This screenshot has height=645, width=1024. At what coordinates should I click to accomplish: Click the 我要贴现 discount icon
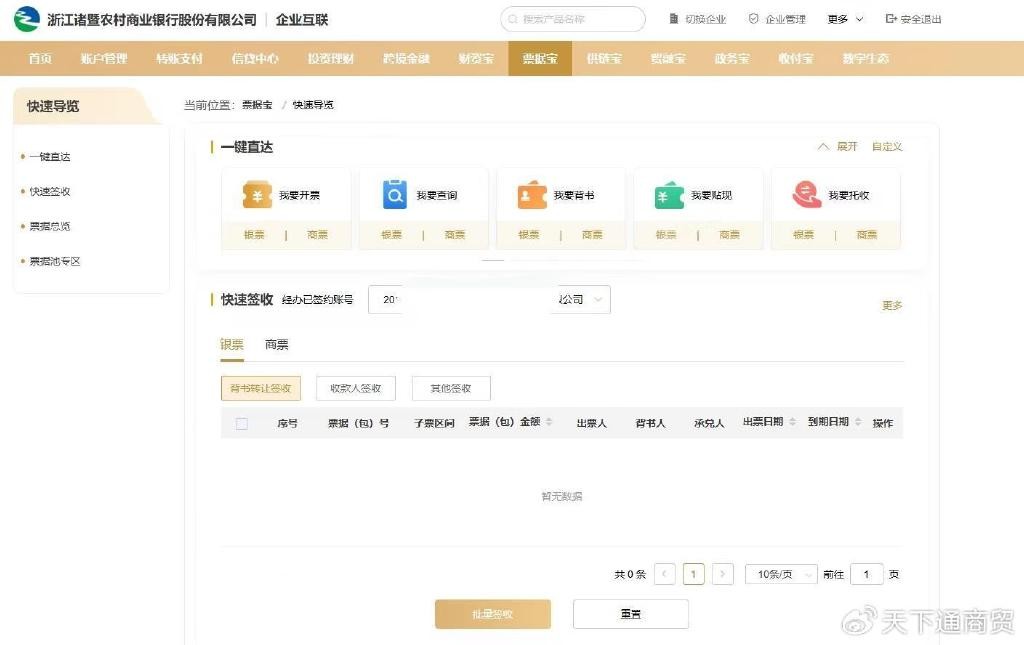click(x=669, y=195)
